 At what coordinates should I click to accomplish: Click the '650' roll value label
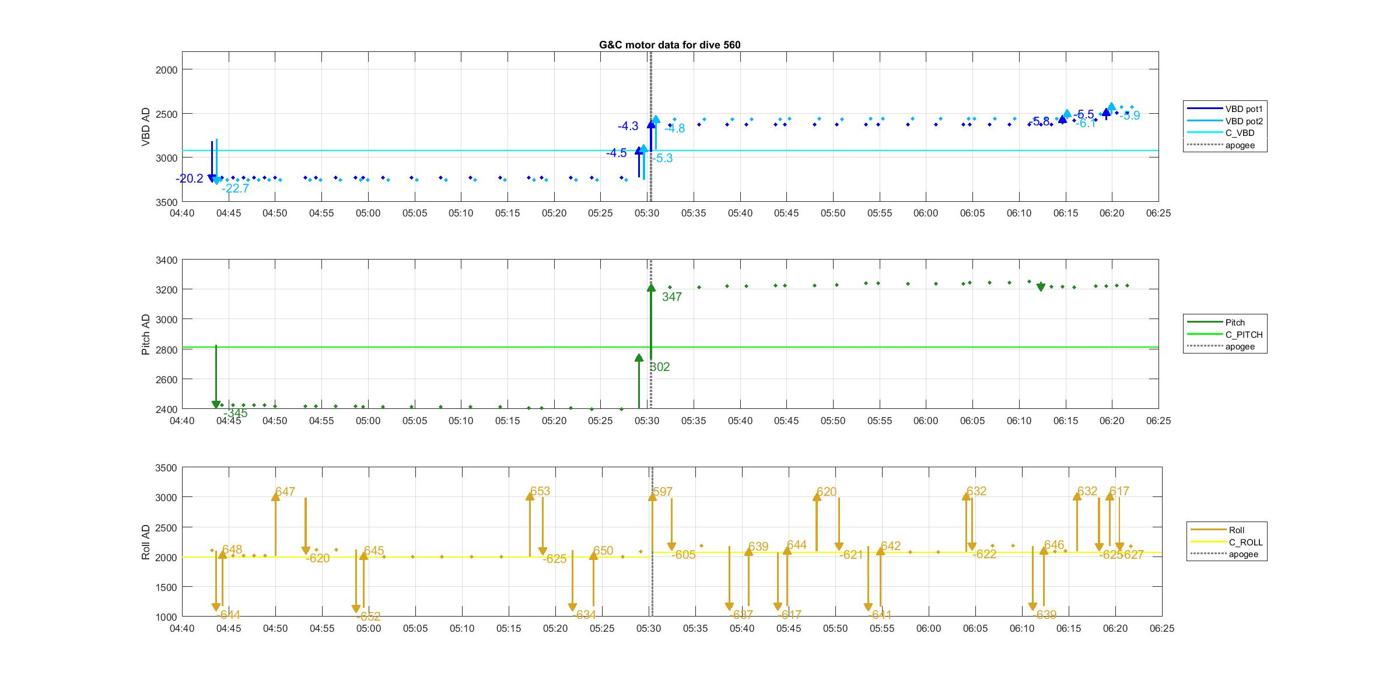(603, 551)
